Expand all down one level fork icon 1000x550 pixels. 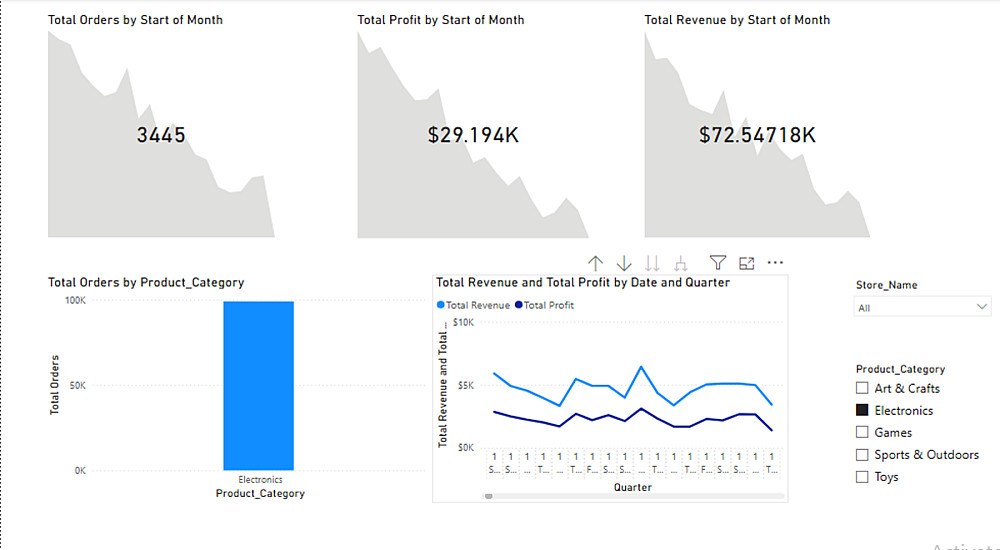point(681,263)
